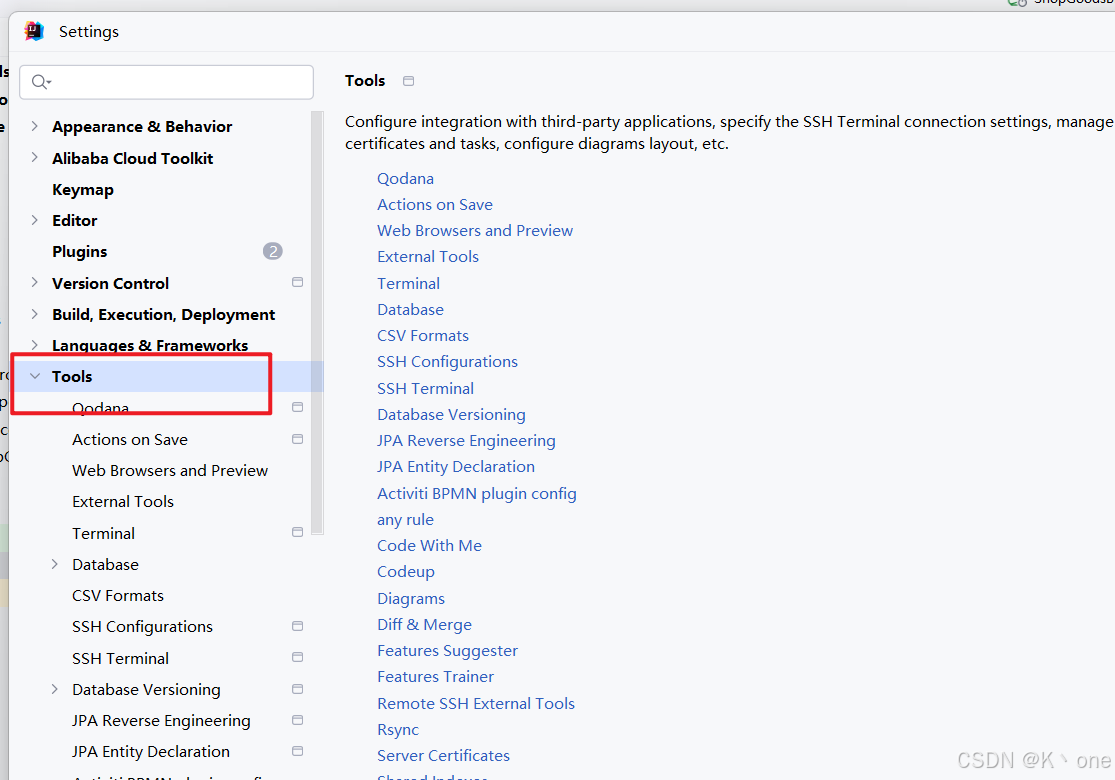Click the project-level icon next to Tools heading
1115x780 pixels.
[x=408, y=81]
